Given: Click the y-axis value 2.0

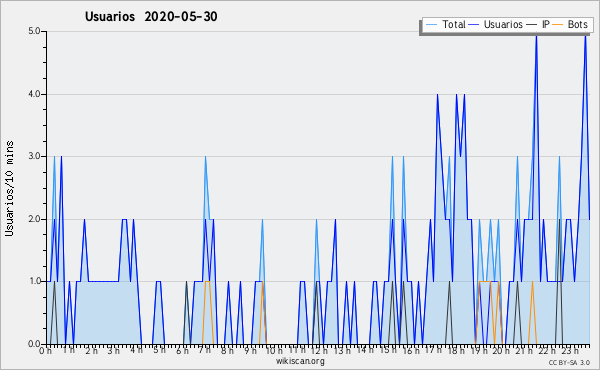Looking at the screenshot, I should coord(34,219).
